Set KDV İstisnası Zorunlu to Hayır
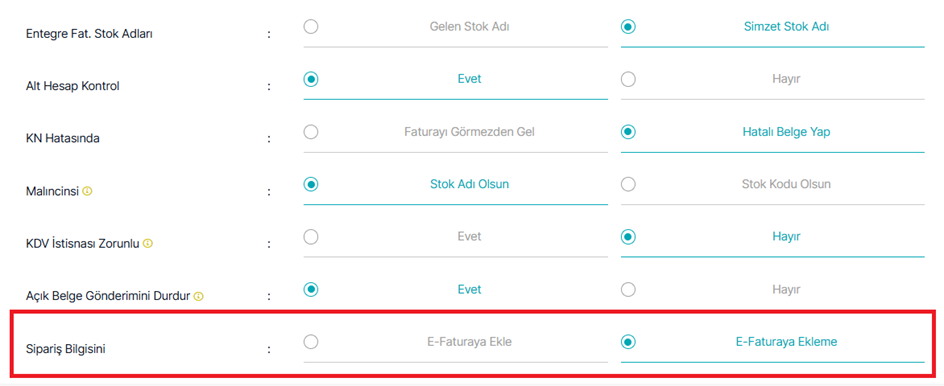Screen dimensions: 944x386 point(628,237)
